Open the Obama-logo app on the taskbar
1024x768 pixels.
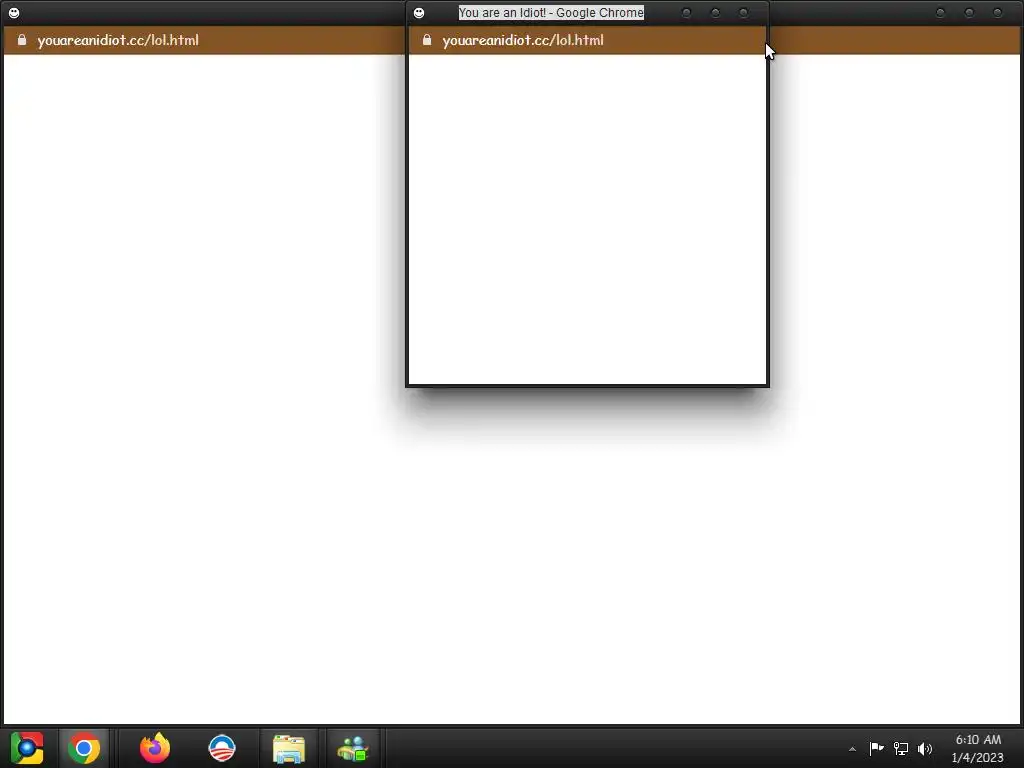(222, 748)
